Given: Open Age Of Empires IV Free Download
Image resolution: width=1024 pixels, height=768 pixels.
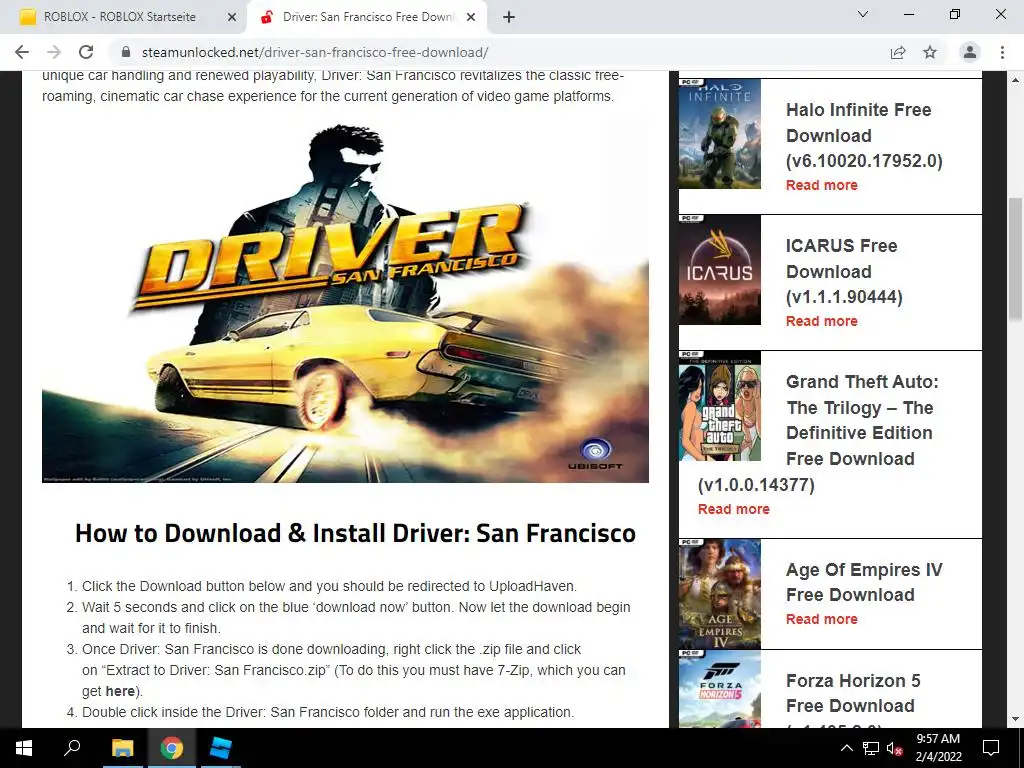Looking at the screenshot, I should (x=864, y=582).
